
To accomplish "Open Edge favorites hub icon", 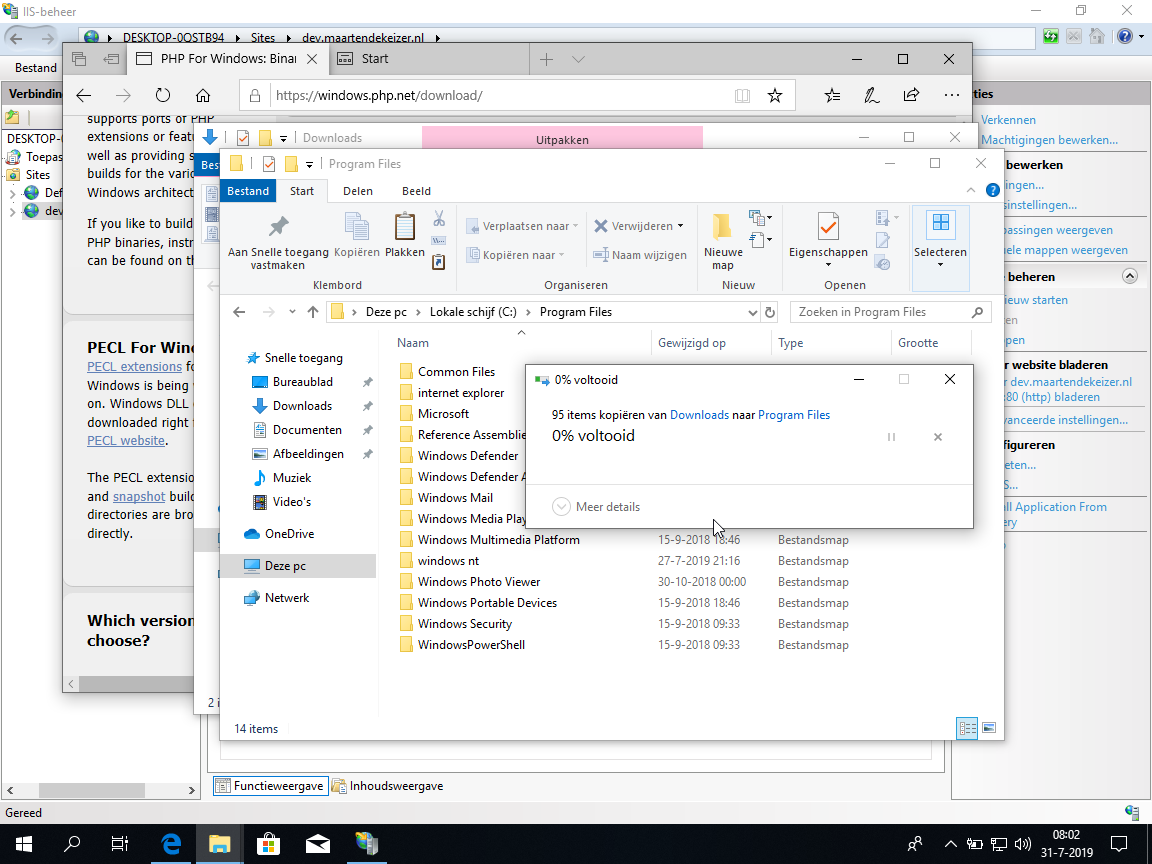I will coord(832,95).
